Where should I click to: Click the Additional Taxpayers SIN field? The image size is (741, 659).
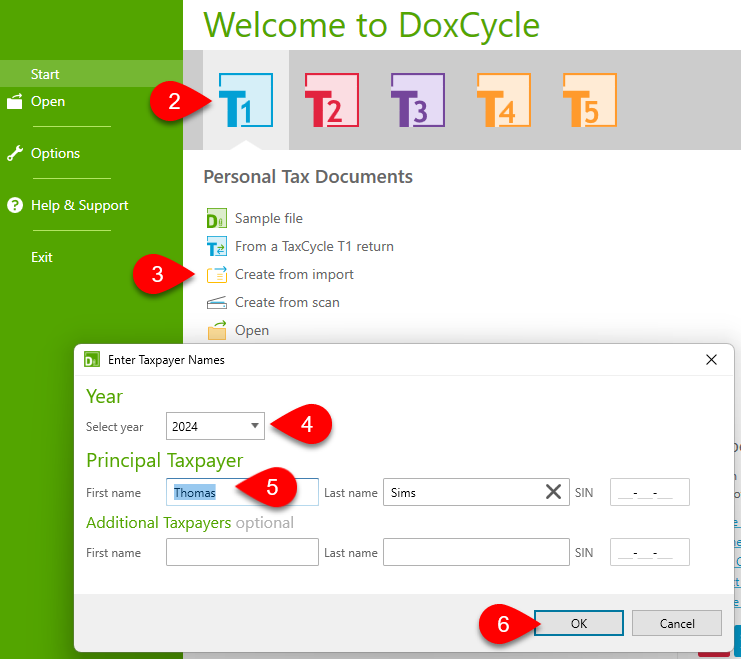649,552
